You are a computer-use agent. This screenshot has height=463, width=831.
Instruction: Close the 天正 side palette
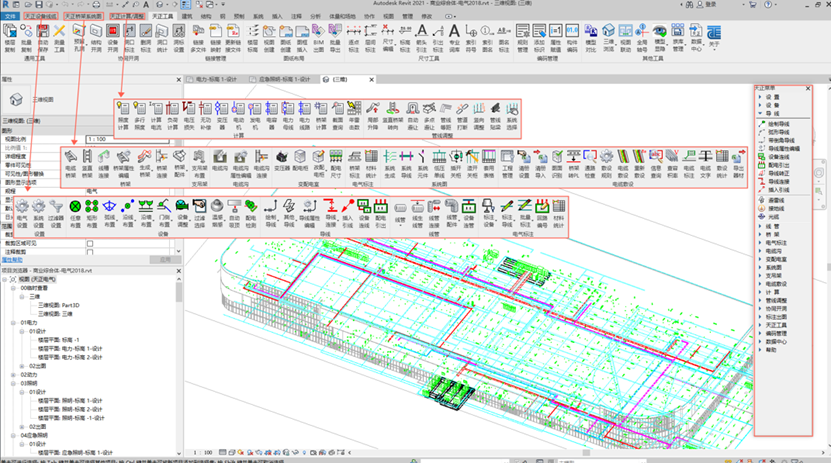click(x=808, y=88)
